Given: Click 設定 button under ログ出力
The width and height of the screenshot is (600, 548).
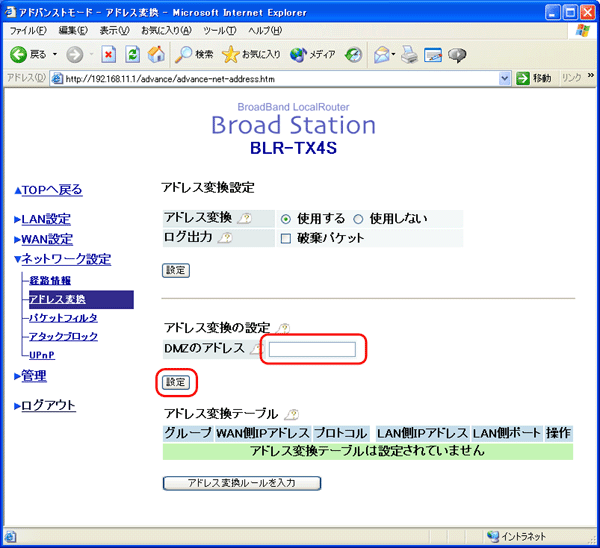Looking at the screenshot, I should coord(176,271).
